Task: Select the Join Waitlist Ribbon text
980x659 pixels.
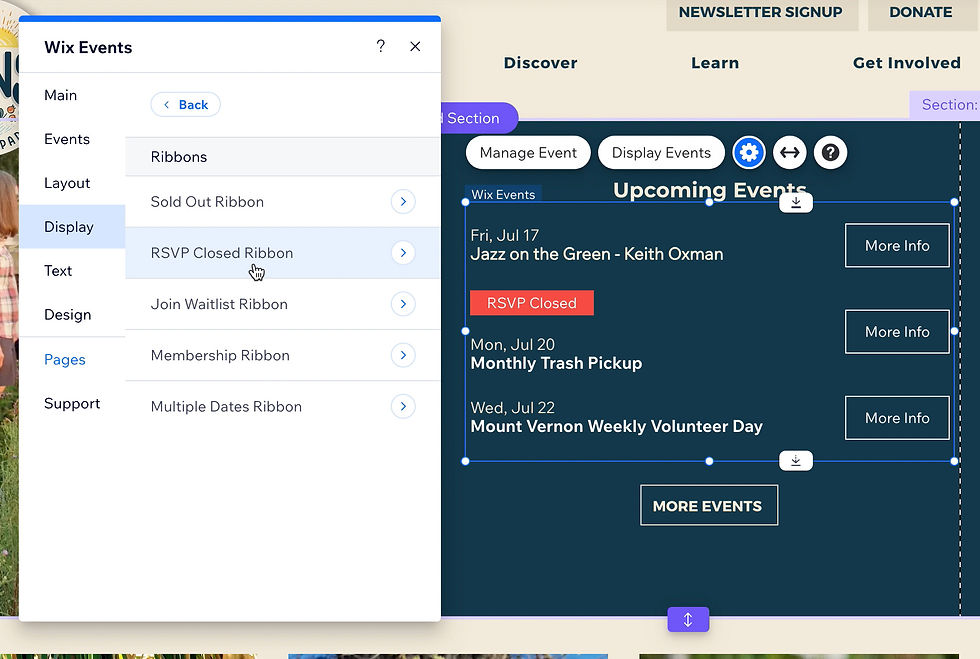Action: coord(219,304)
